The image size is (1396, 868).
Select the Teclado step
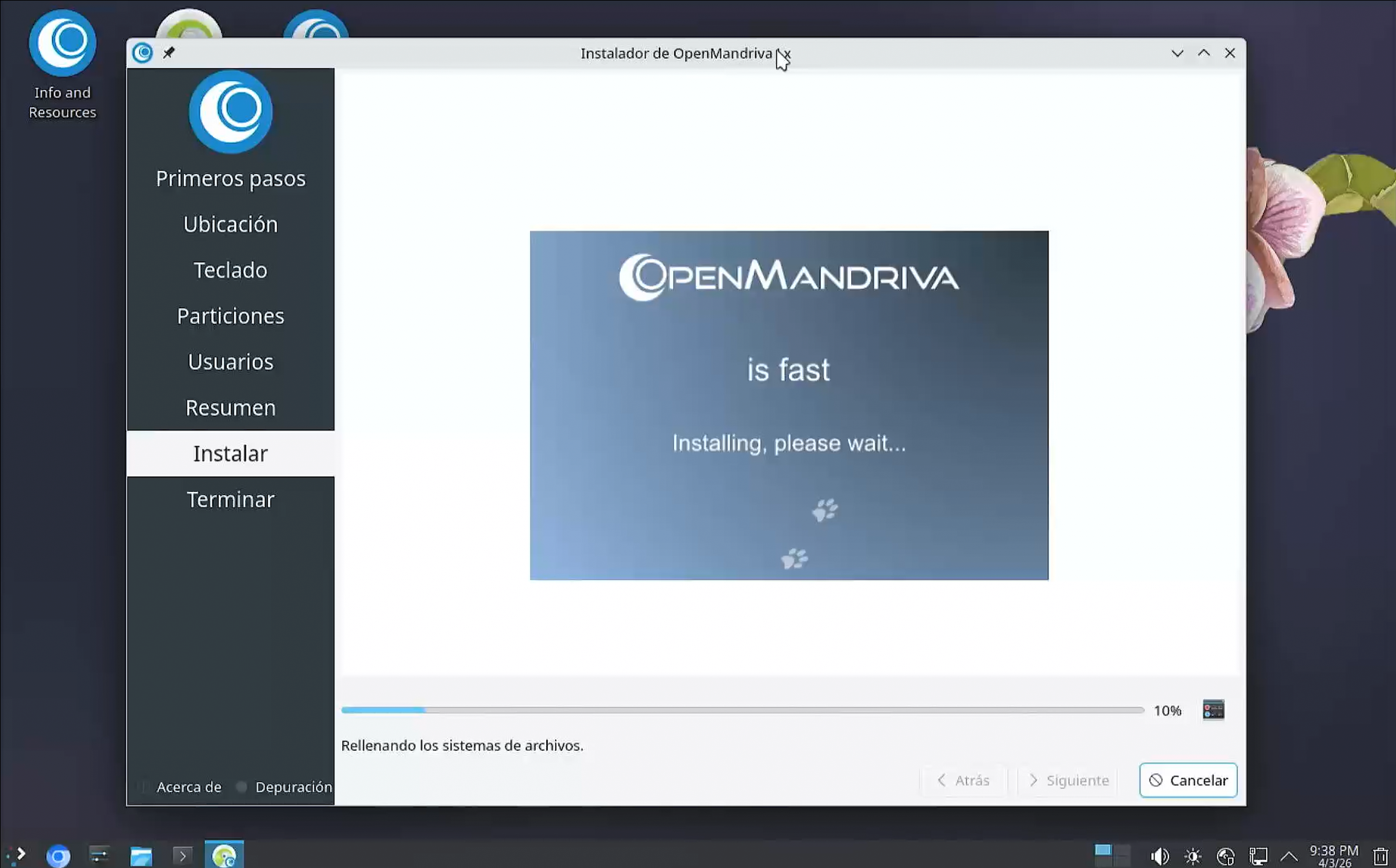tap(231, 270)
